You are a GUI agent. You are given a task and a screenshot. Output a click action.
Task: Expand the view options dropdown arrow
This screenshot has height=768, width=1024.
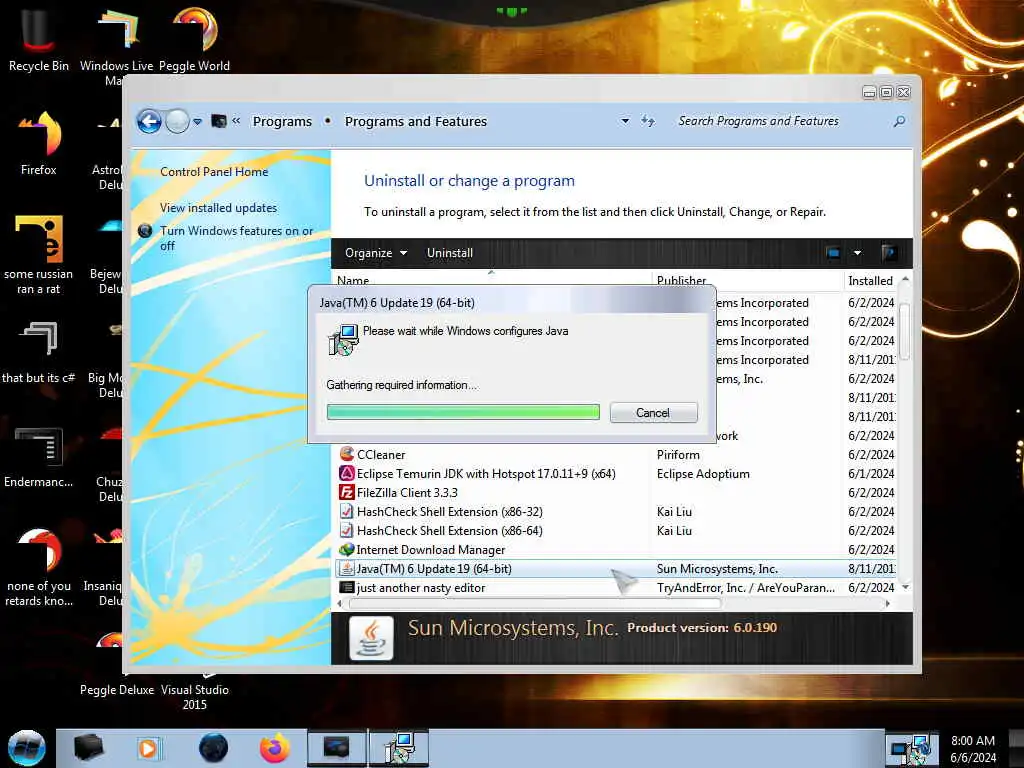pos(857,253)
